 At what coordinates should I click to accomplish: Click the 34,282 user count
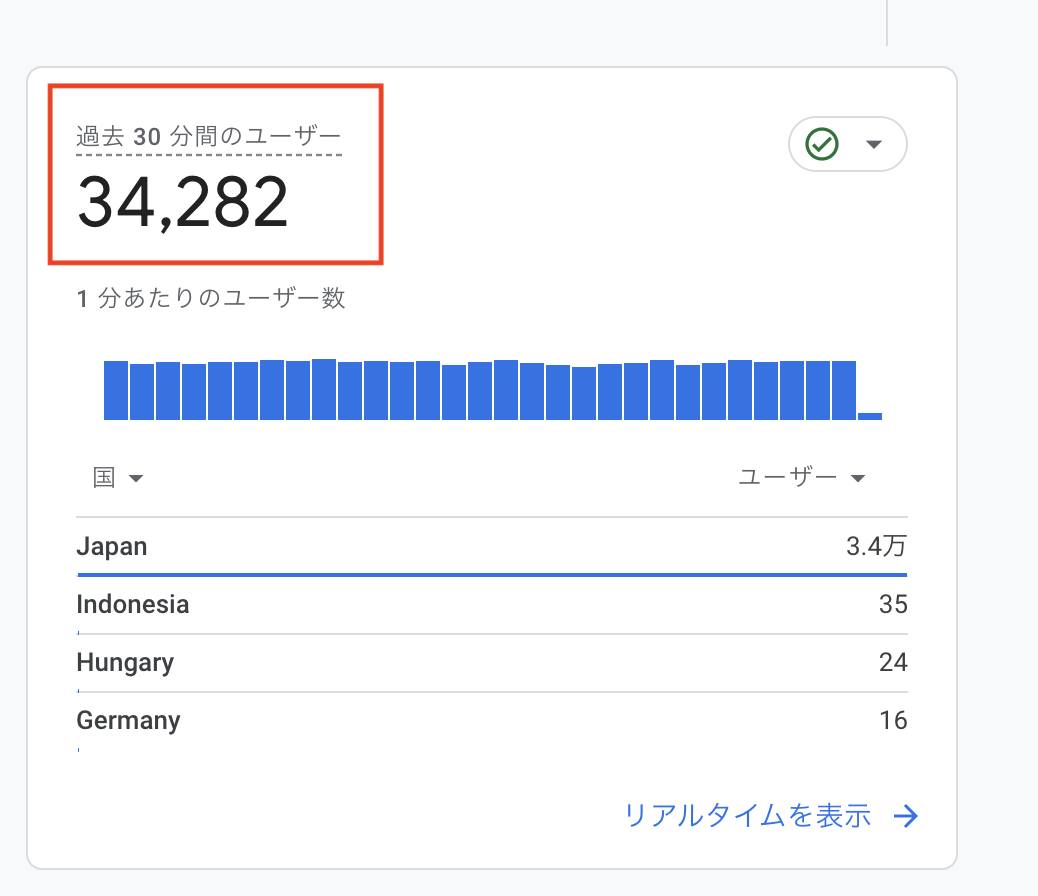pyautogui.click(x=184, y=203)
